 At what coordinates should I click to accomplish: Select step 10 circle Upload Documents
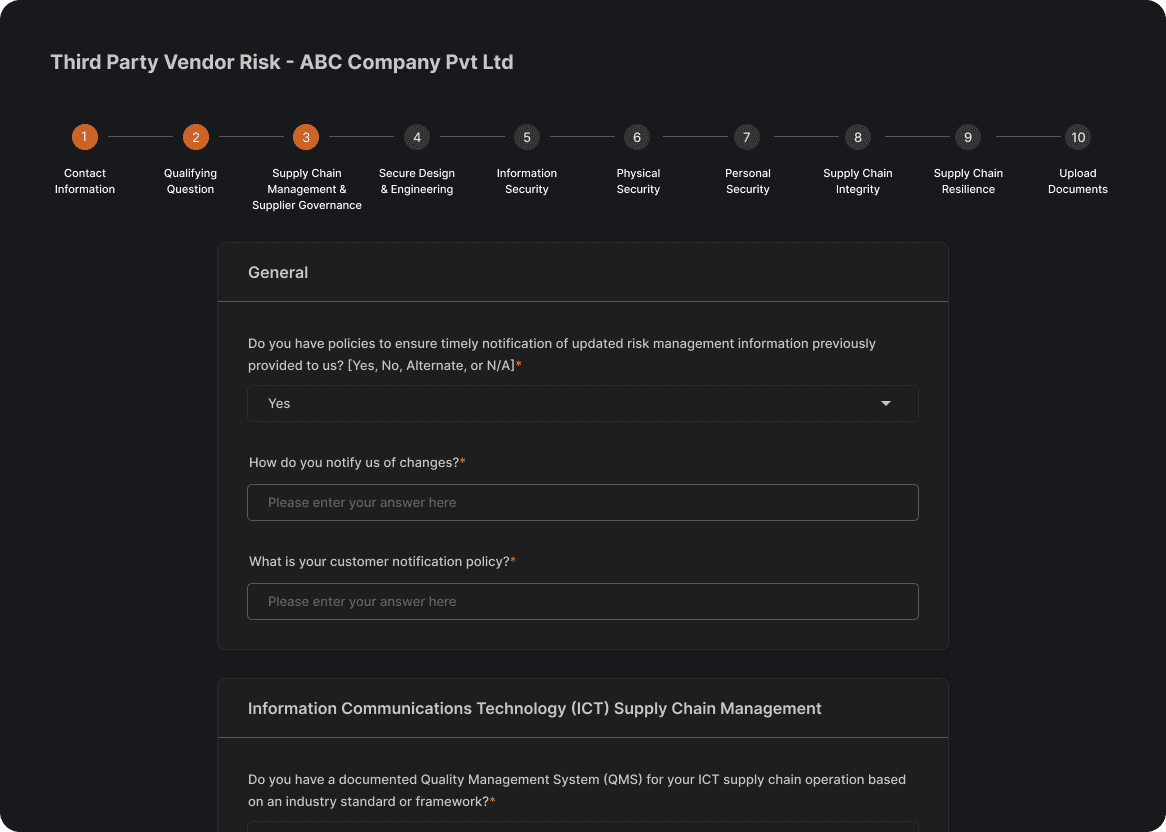pos(1078,137)
